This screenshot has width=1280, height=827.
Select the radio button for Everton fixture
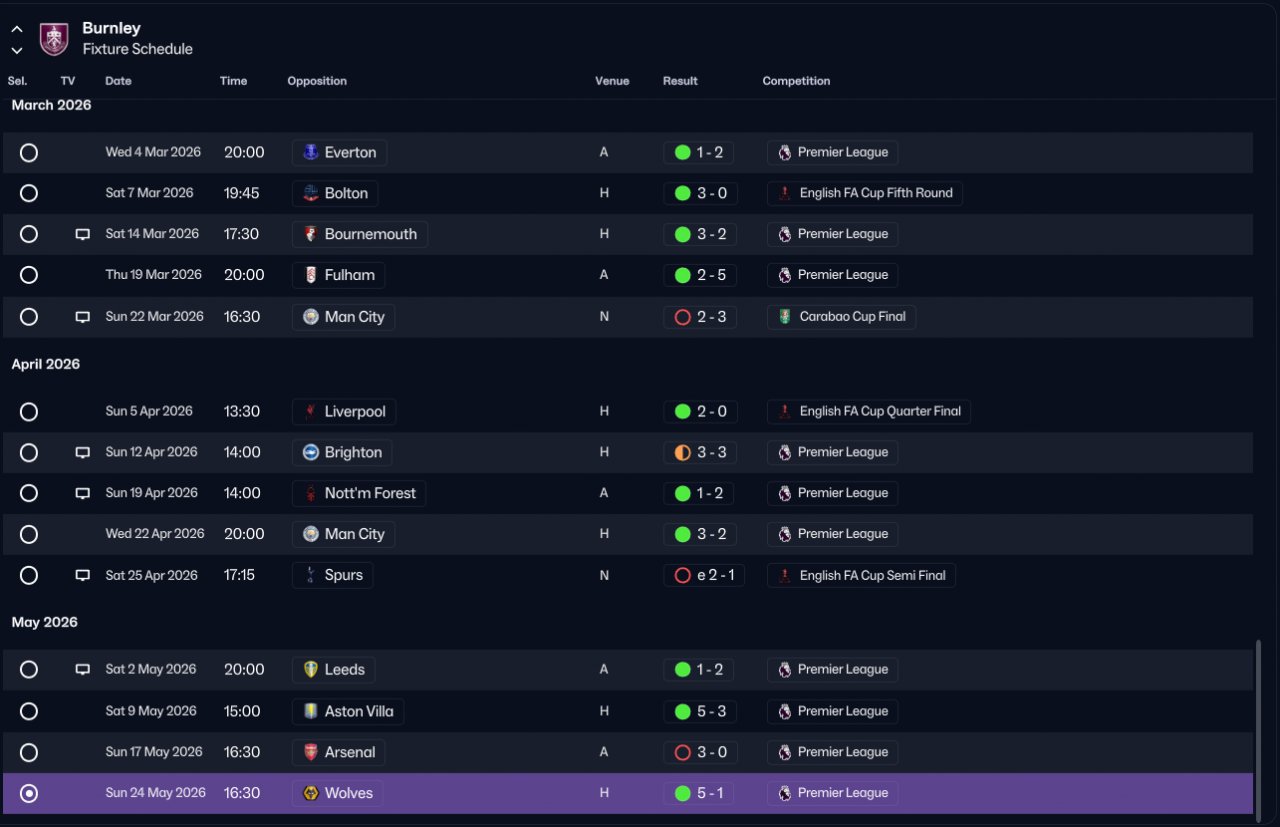point(29,153)
